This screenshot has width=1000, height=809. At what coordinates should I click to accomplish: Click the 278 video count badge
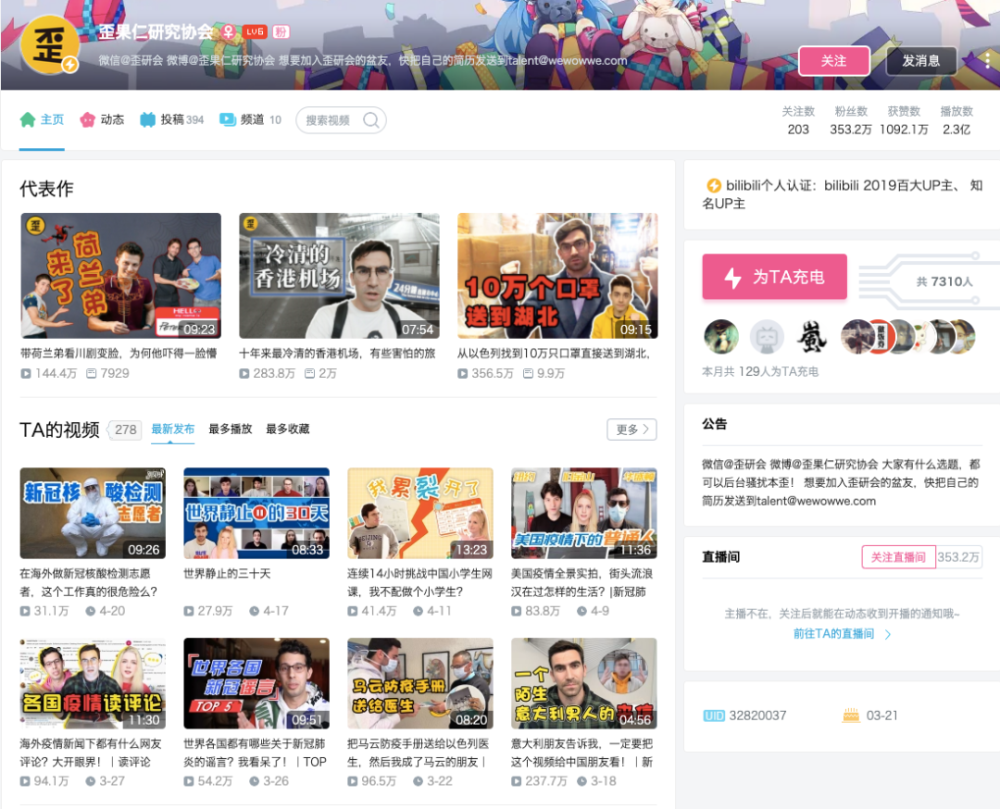(x=125, y=430)
